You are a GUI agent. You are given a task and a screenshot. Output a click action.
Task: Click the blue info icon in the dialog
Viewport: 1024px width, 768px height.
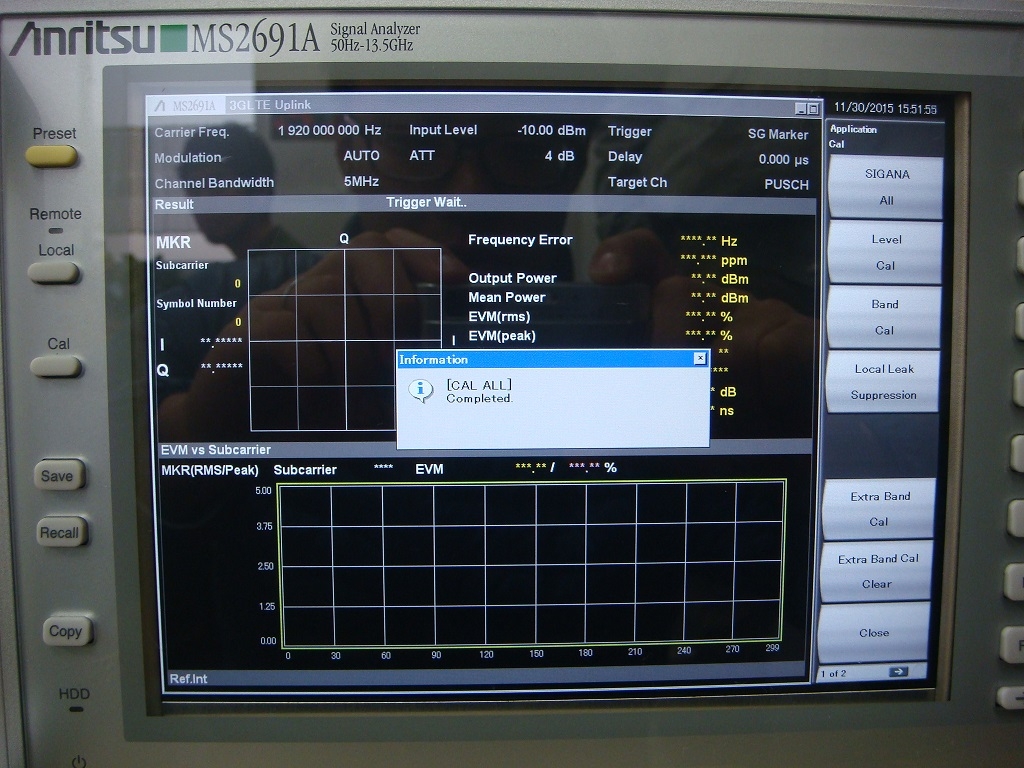(421, 390)
